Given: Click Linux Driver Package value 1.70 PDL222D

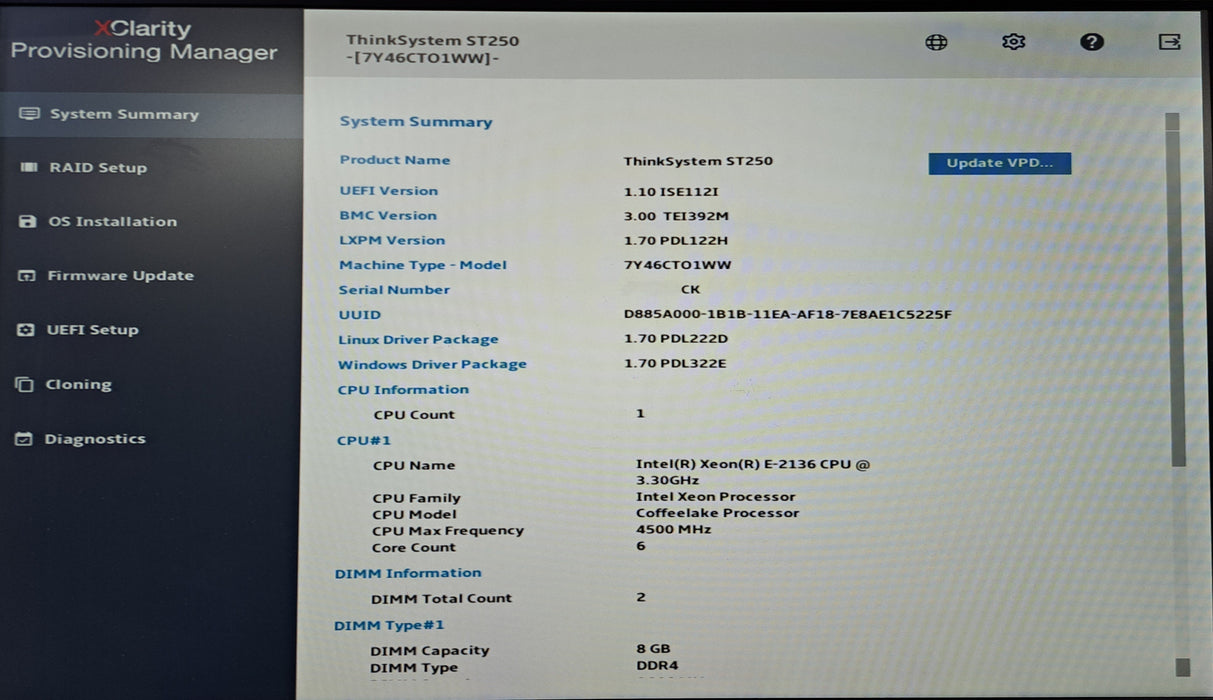Looking at the screenshot, I should point(676,339).
